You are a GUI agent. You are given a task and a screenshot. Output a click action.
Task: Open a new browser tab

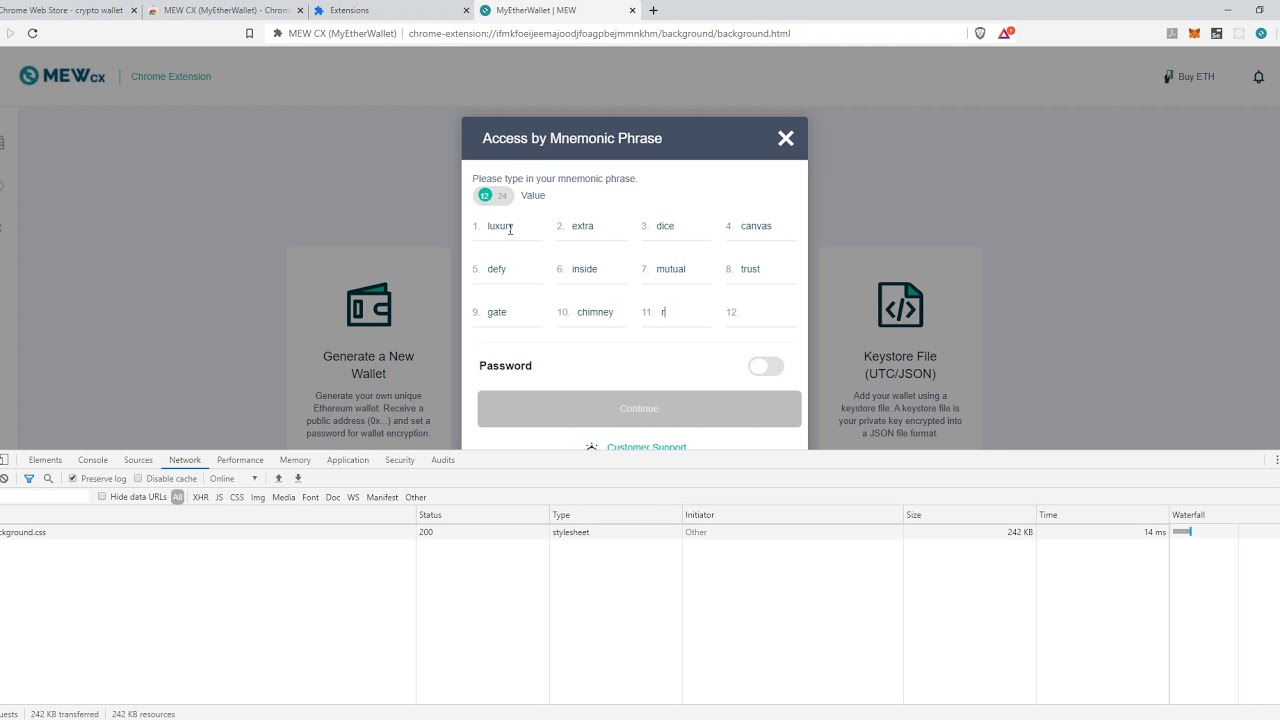(x=653, y=10)
